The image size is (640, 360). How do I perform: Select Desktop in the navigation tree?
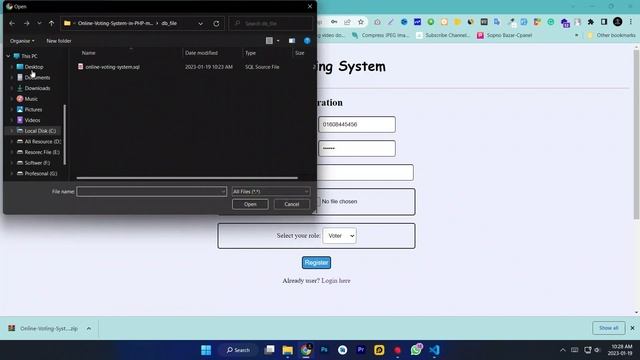pos(34,67)
